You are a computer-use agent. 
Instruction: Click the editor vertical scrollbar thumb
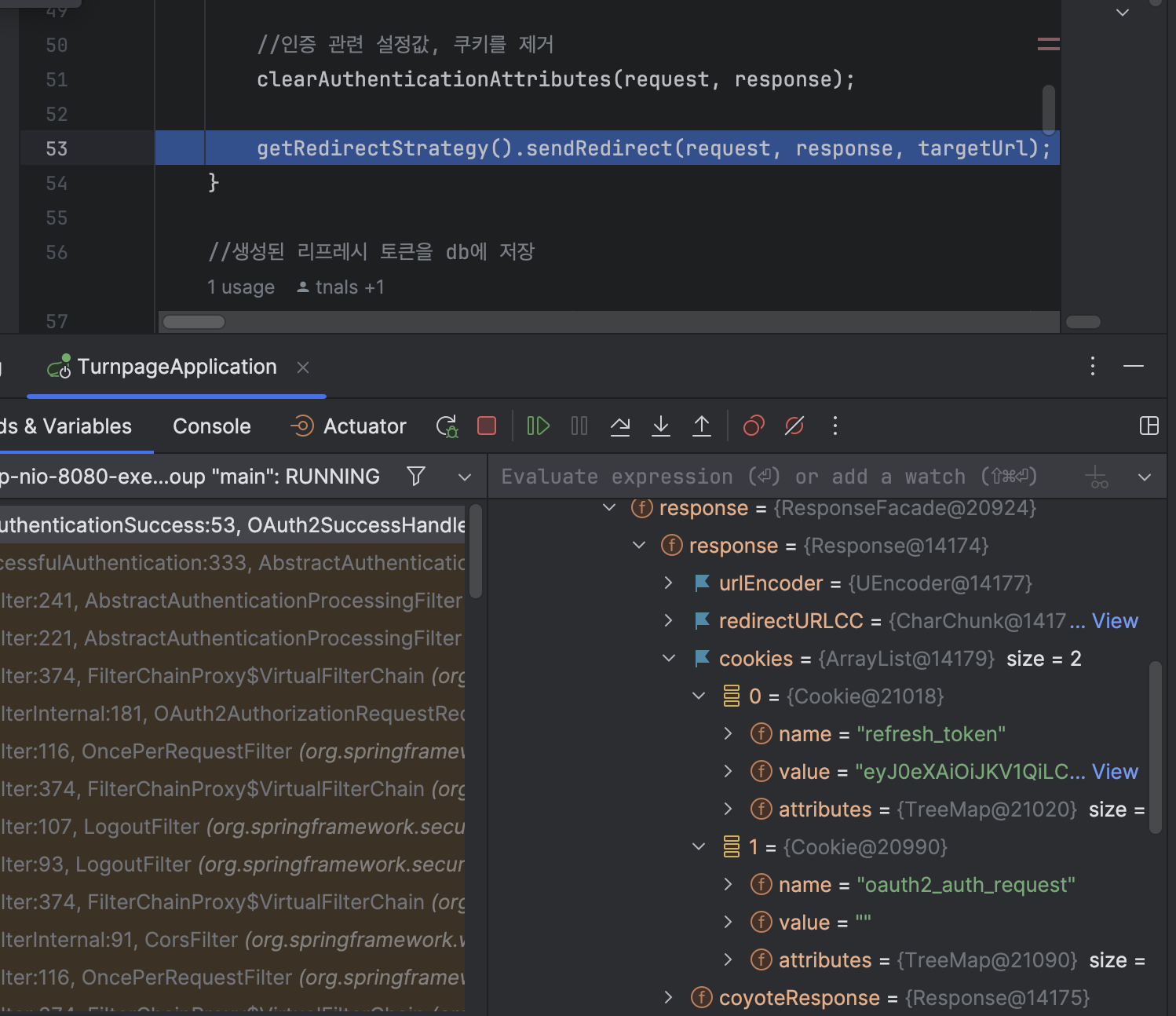1049,109
